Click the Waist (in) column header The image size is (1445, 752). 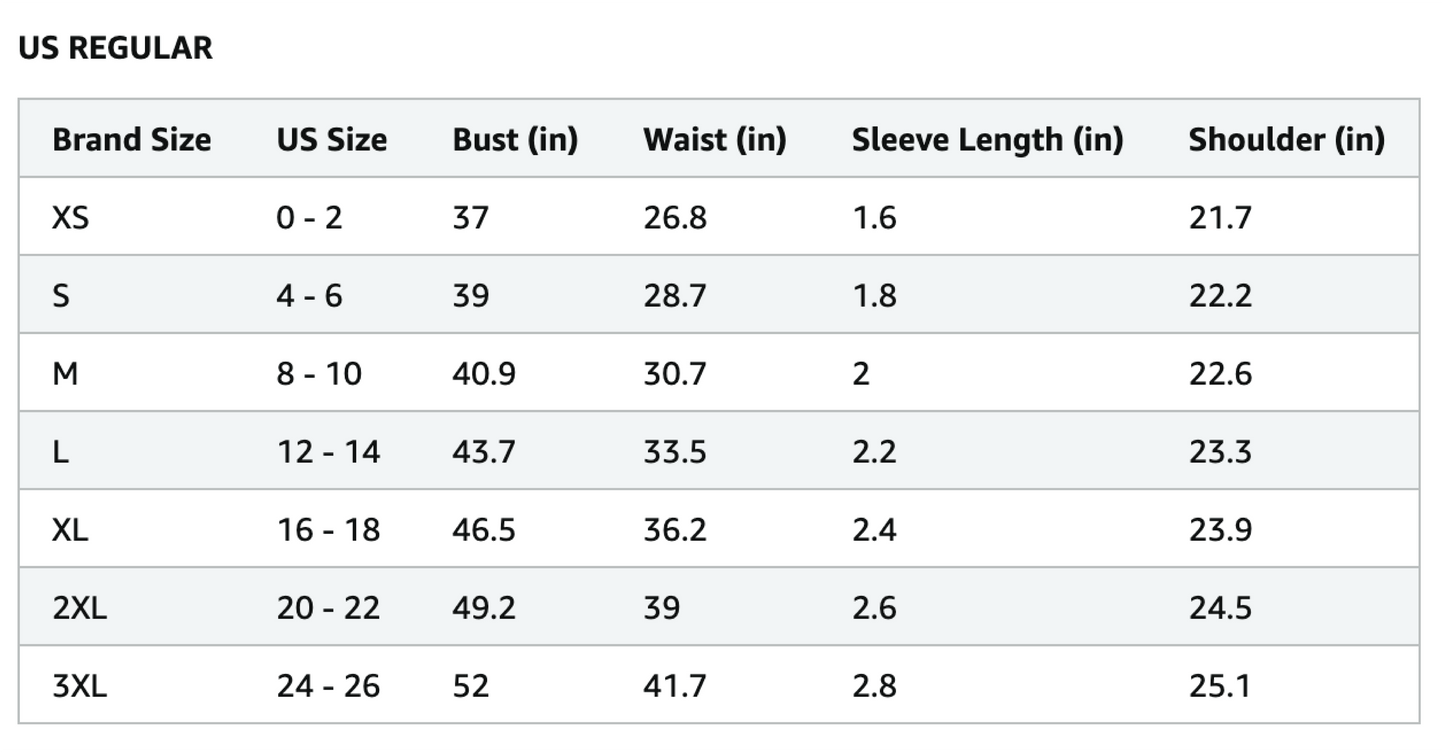coord(714,139)
